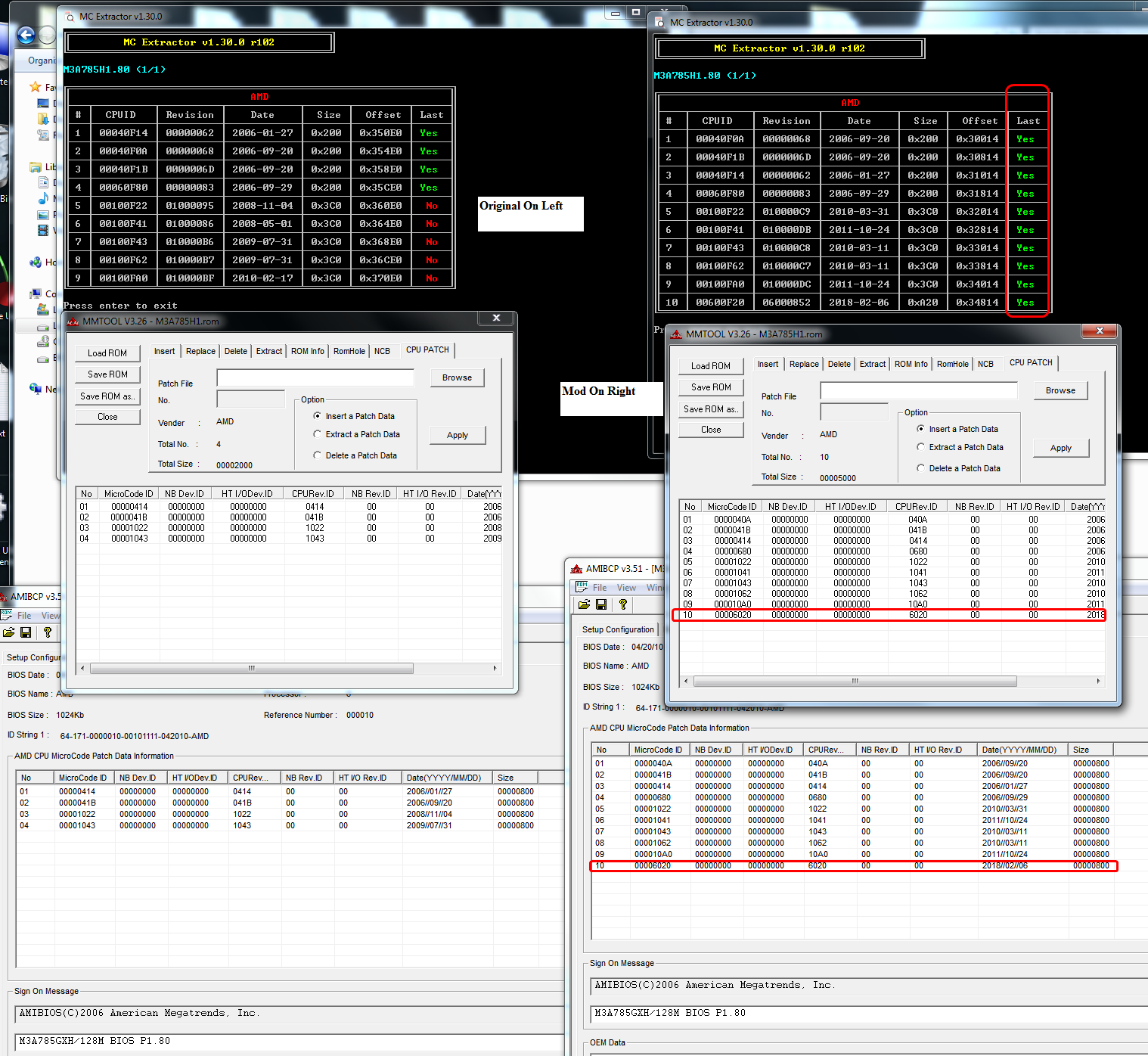
Task: Open NCB tab in MMTOOL with Total No. 10
Action: [985, 364]
